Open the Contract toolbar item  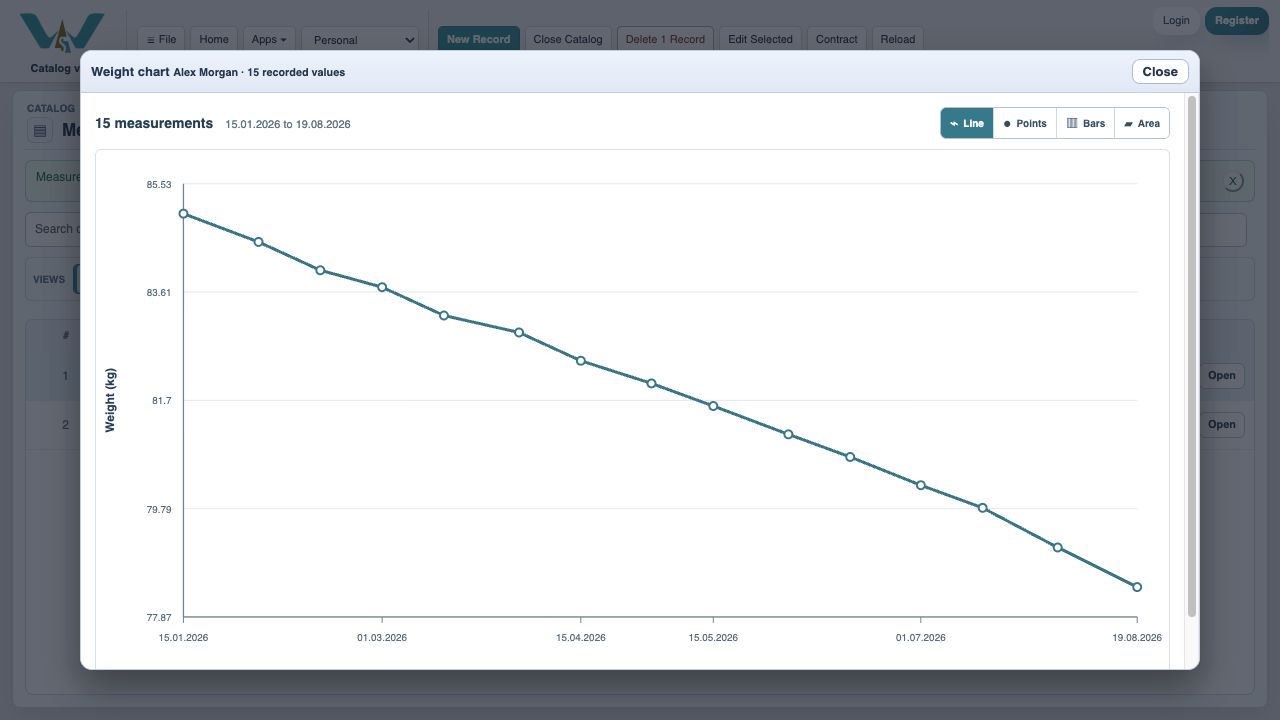point(837,39)
